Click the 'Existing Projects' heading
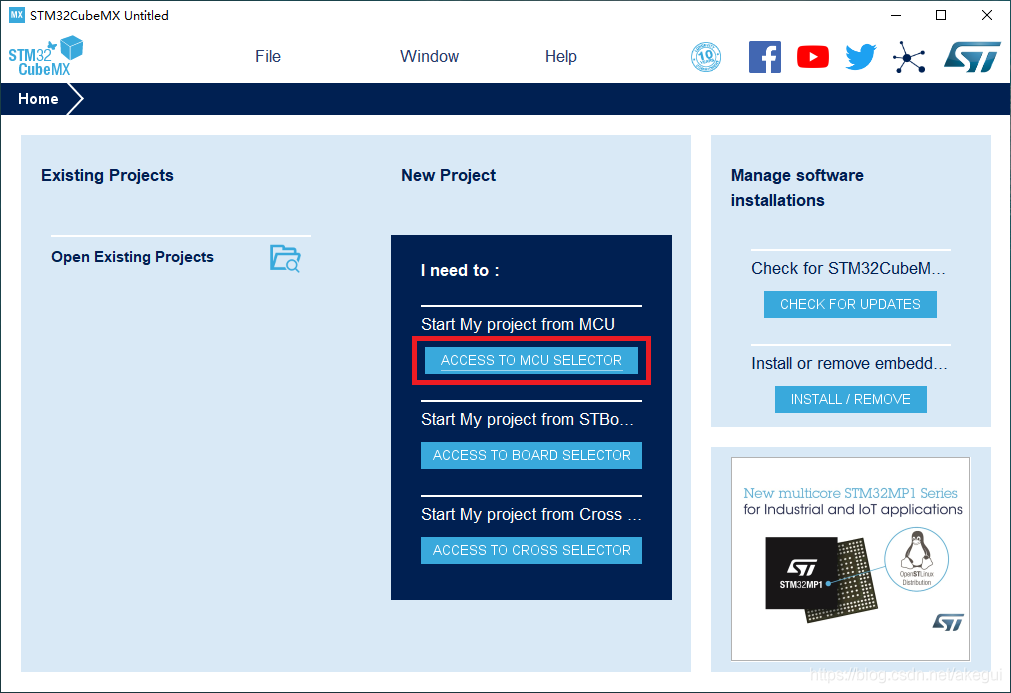Viewport: 1011px width, 693px height. [x=107, y=175]
